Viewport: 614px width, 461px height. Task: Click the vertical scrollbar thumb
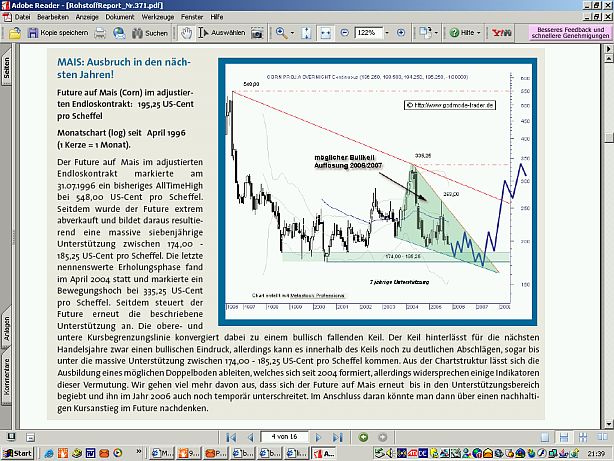[x=609, y=138]
